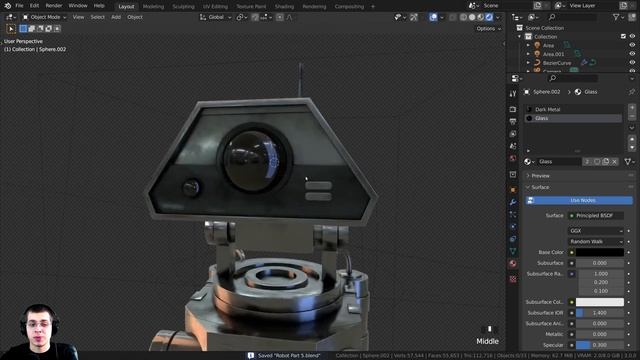Open the viewport Add menu
This screenshot has height=360, width=640.
116,17
